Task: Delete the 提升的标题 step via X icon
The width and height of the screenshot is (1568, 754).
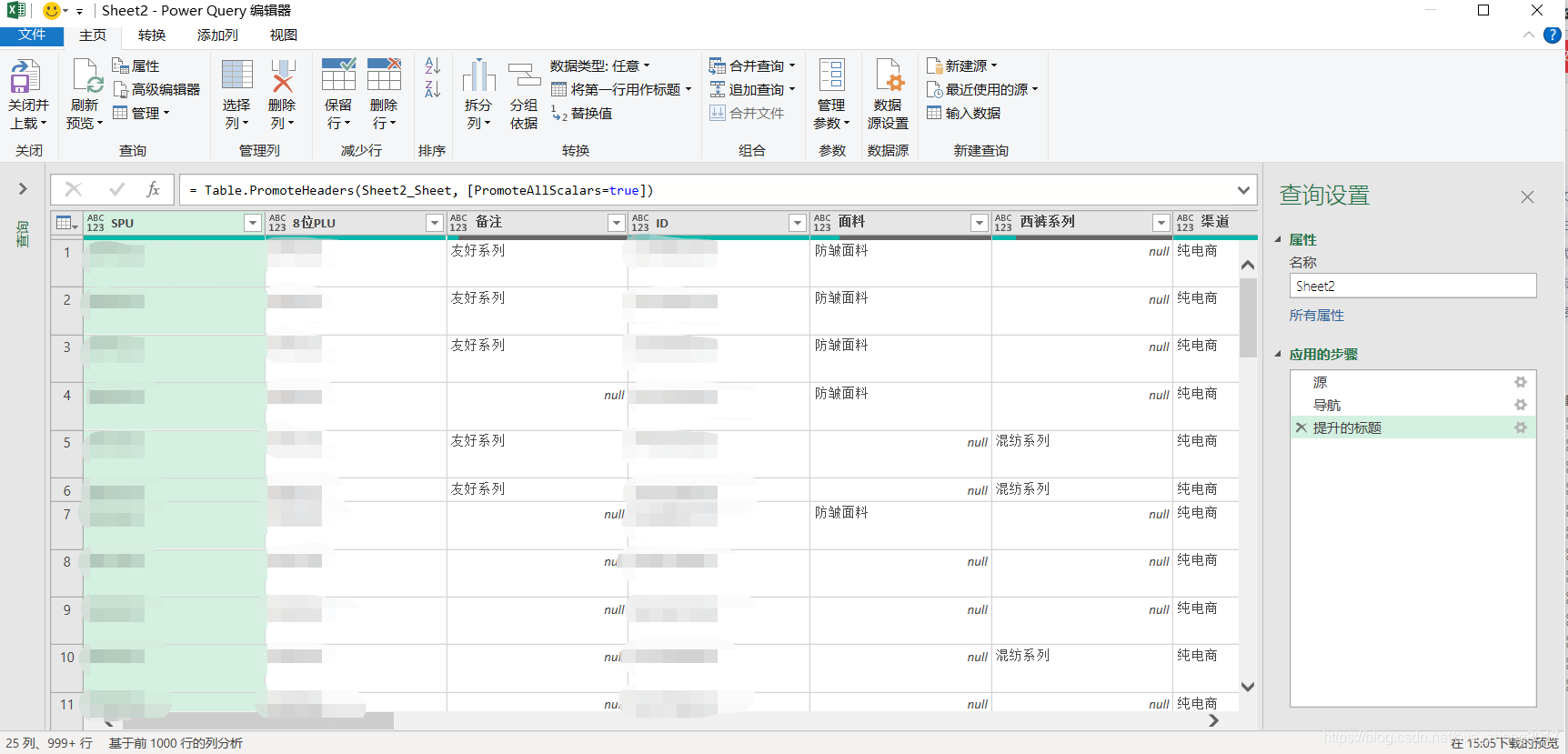Action: point(1301,427)
